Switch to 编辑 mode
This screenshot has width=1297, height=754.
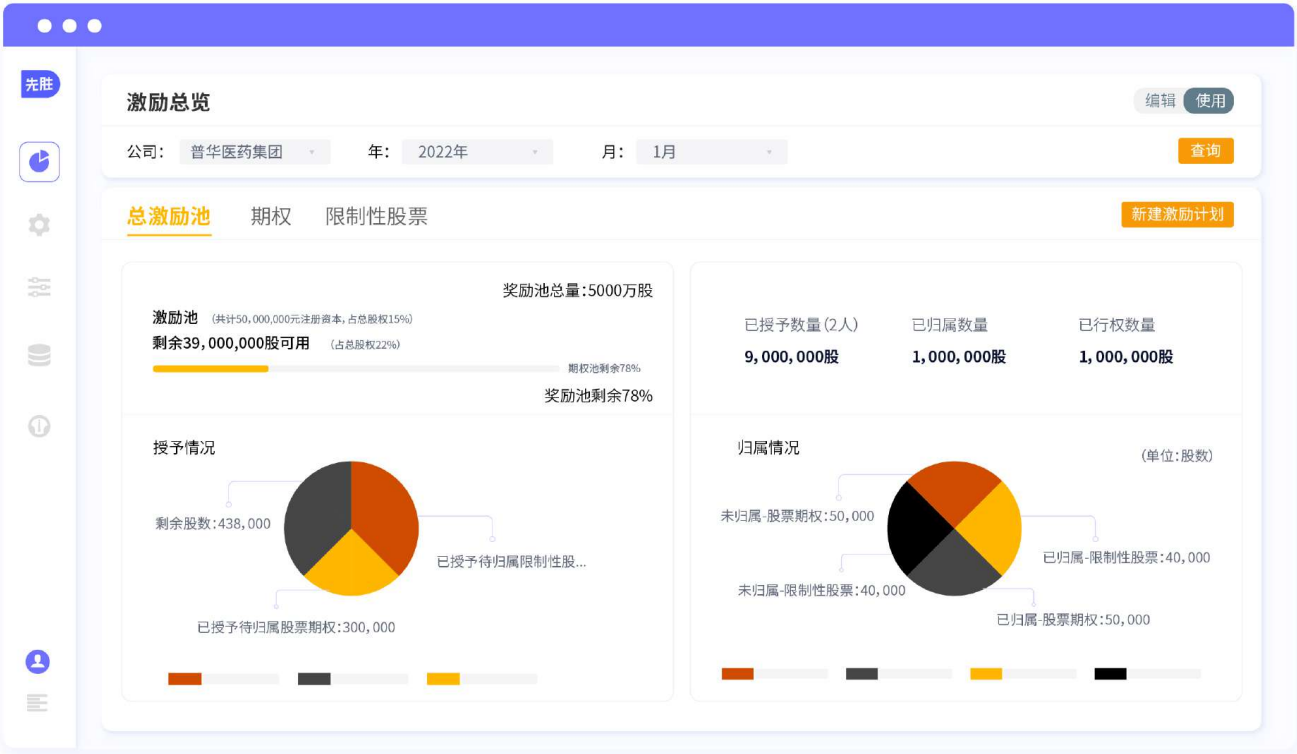[x=1160, y=101]
